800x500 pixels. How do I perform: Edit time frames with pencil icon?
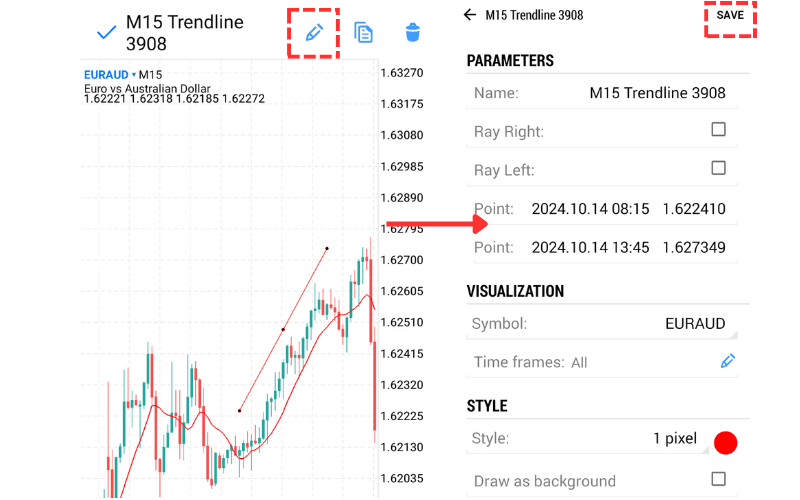point(728,361)
